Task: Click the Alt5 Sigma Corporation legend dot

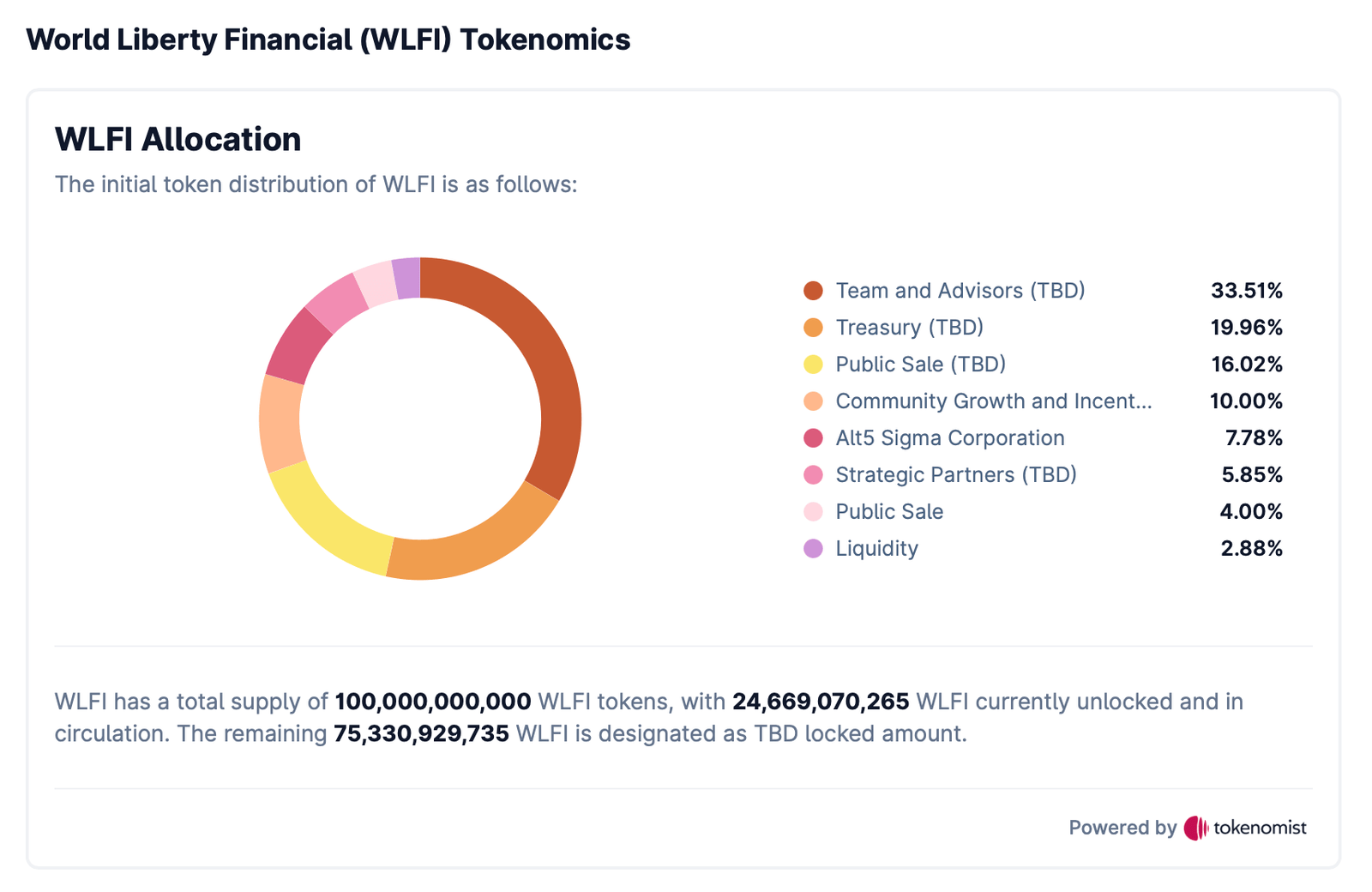Action: coord(813,438)
